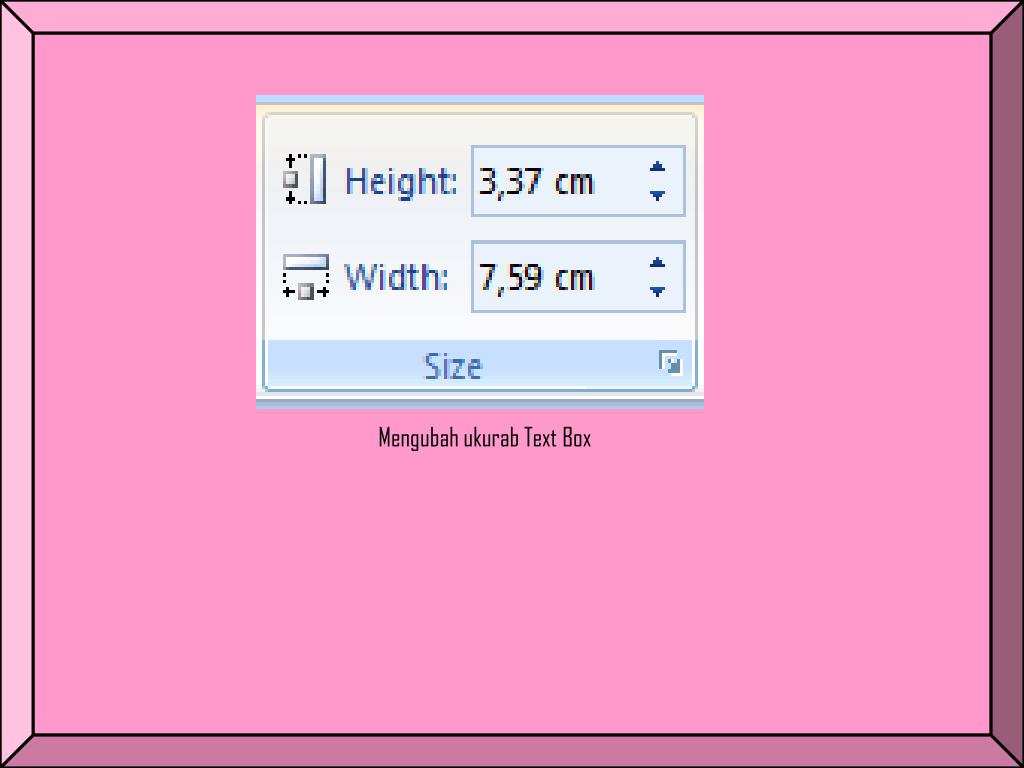Screen dimensions: 1024x768
Task: Increase Height with up arrow
Action: pyautogui.click(x=658, y=167)
